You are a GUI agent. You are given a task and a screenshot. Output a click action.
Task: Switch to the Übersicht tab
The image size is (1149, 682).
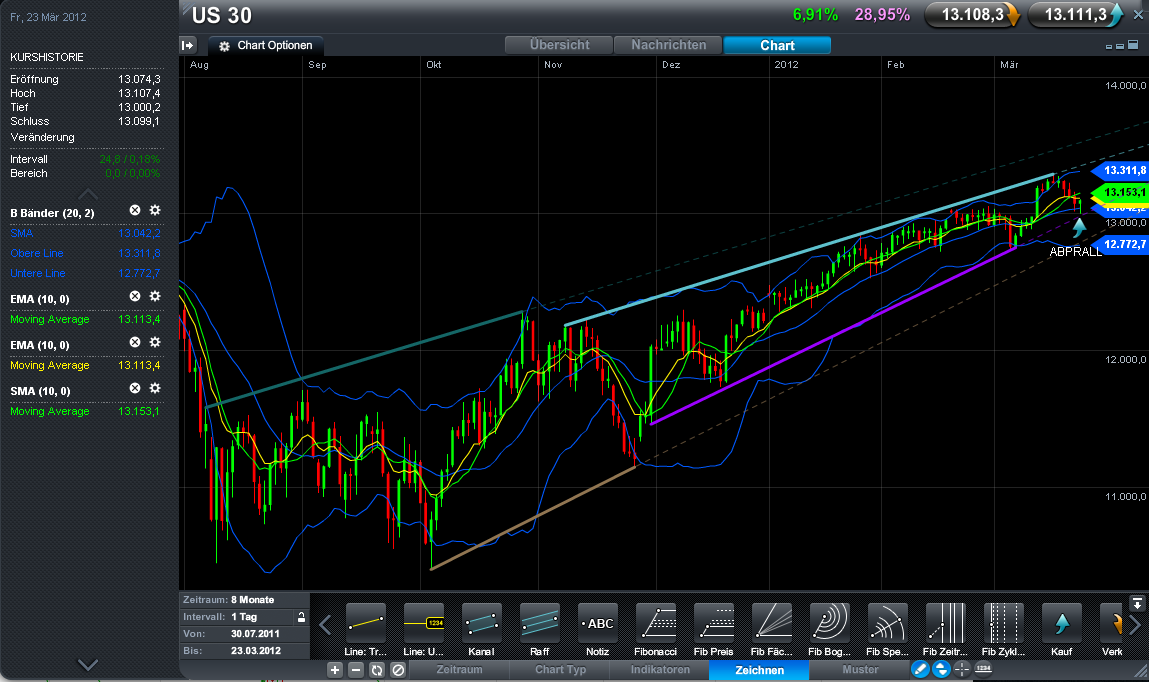tap(559, 45)
